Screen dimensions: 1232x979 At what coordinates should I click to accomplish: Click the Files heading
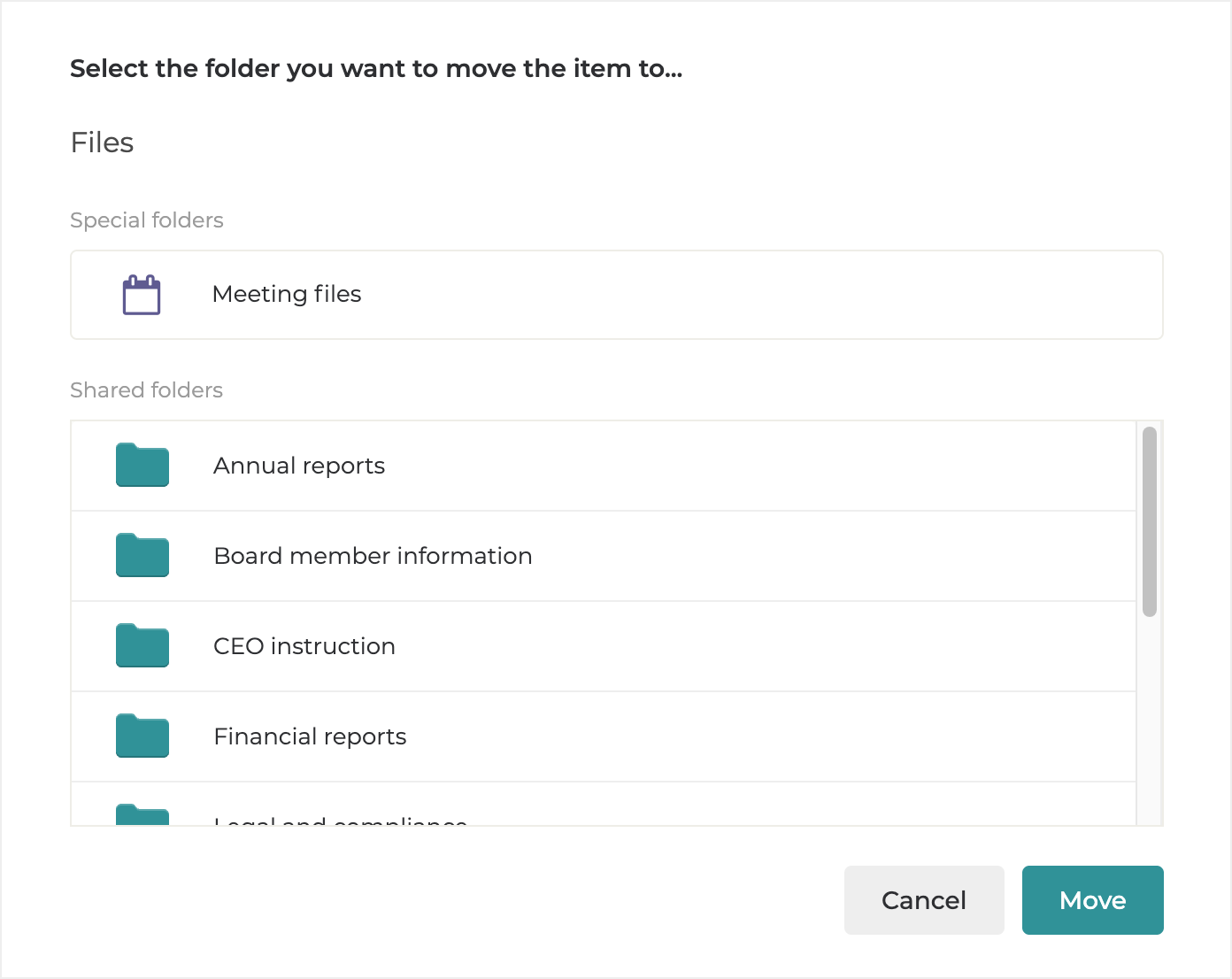tap(102, 143)
